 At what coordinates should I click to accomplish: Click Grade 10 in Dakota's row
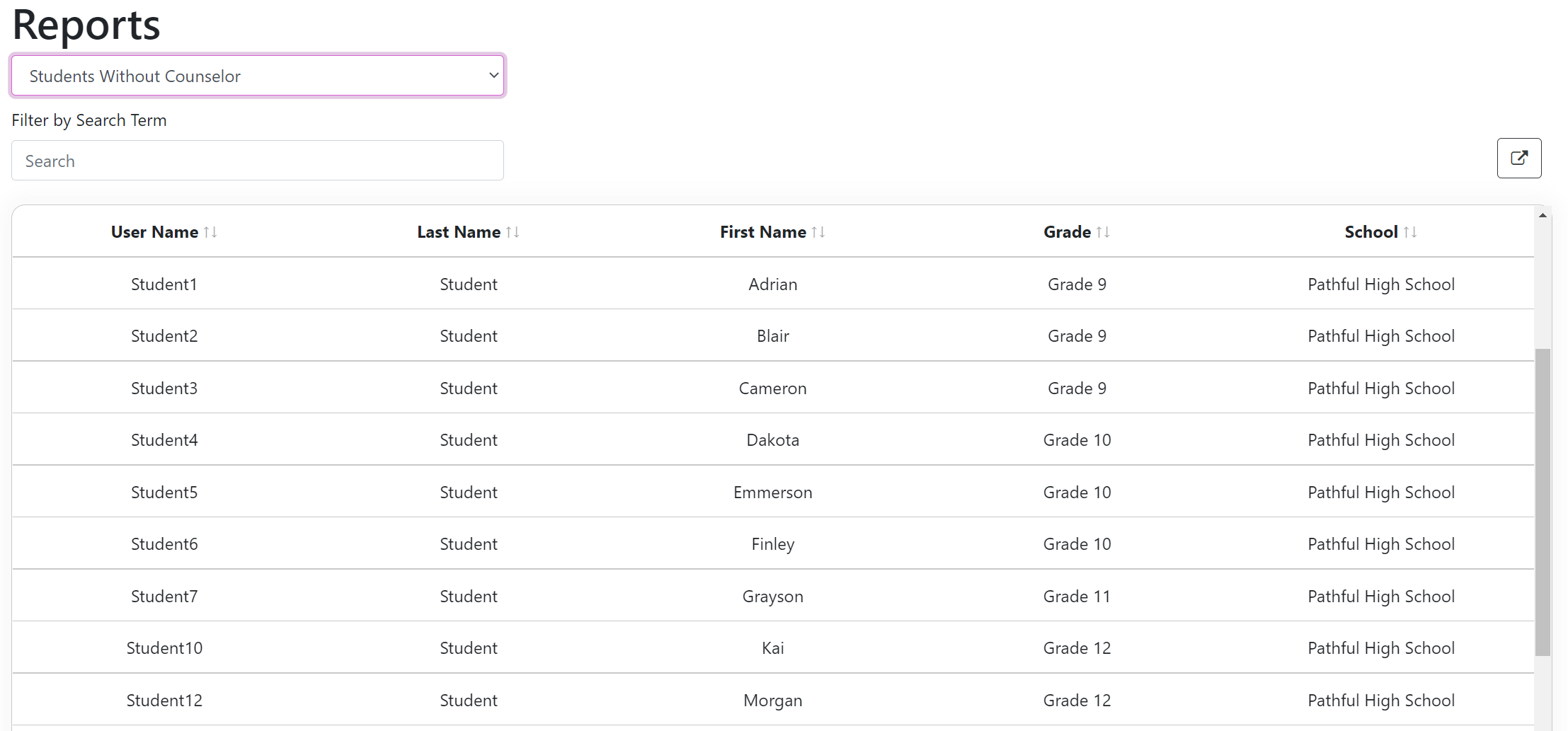1077,440
